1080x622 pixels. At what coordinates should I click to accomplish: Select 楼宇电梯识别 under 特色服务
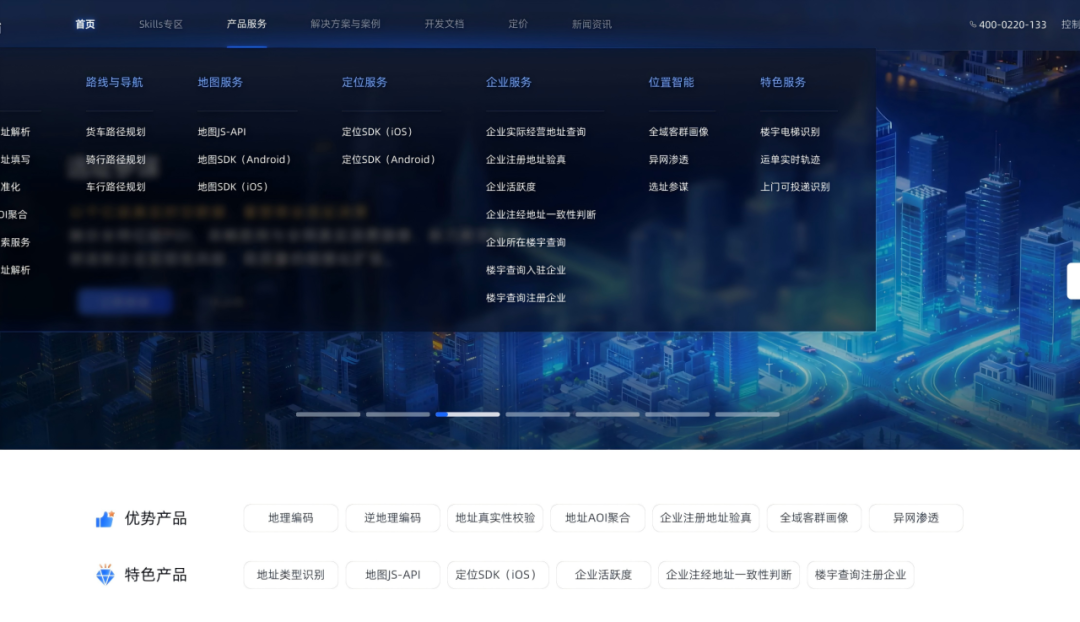790,132
